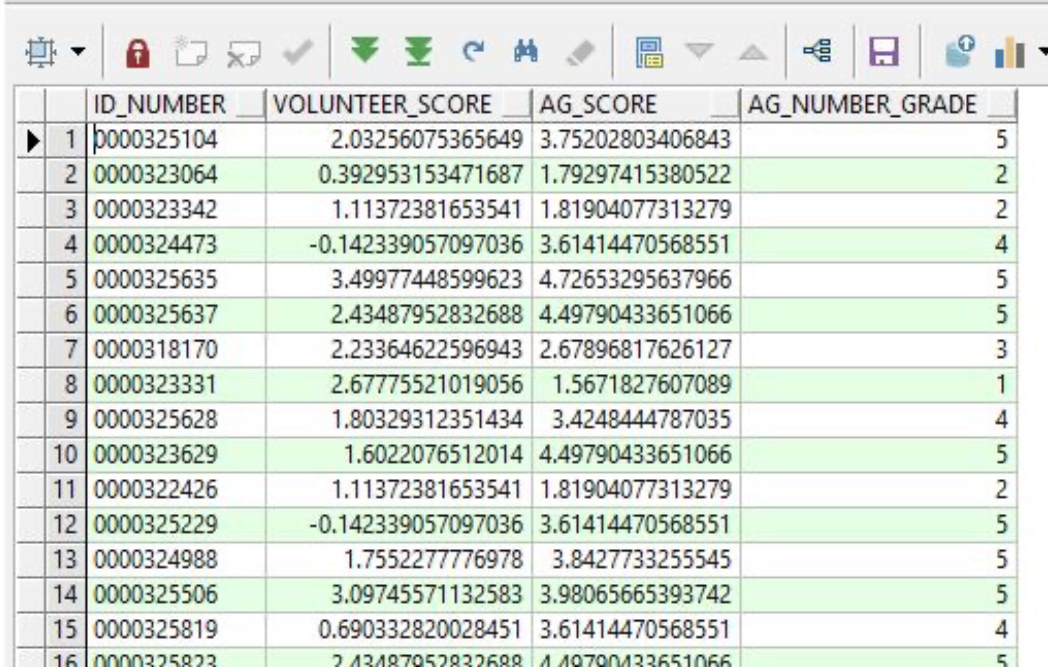The height and width of the screenshot is (667, 1048).
Task: Click small button at right of AG_NUMBER_GRADE header
Action: (x=1001, y=105)
